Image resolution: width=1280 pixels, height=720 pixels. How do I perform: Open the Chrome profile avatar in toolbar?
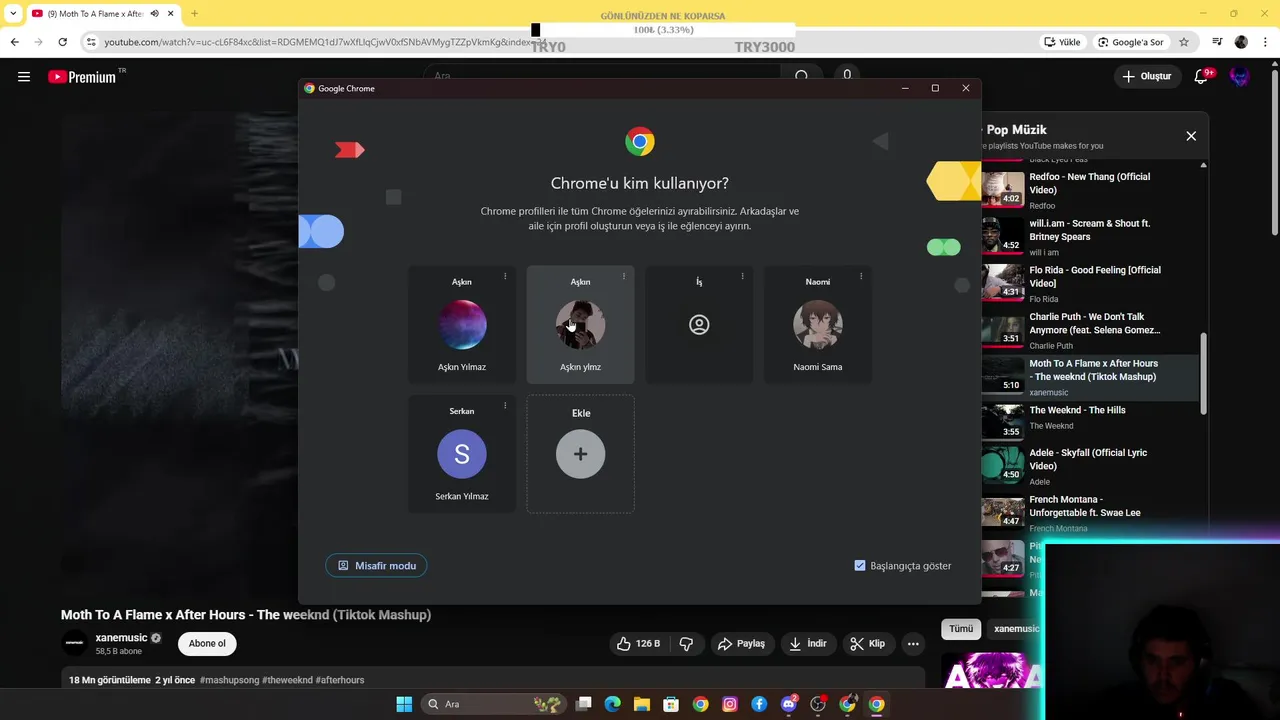pos(1241,42)
